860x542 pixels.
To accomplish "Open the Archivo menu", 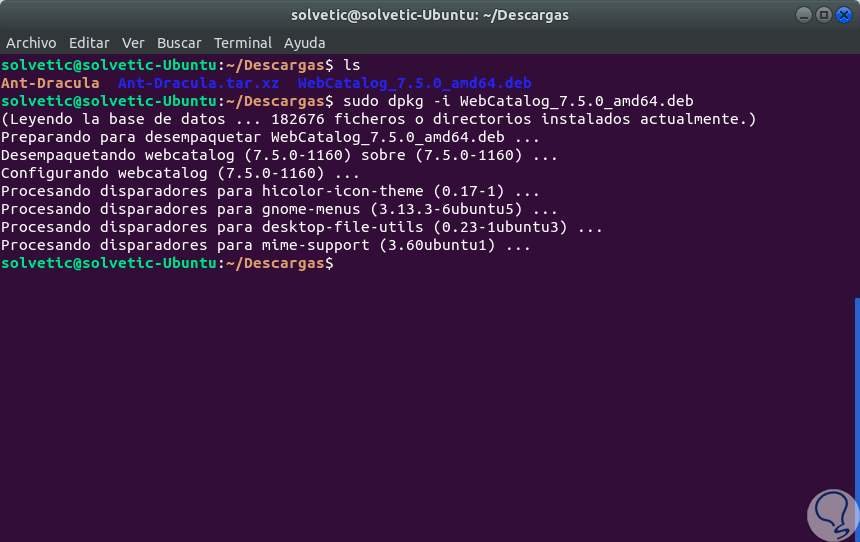I will click(31, 43).
